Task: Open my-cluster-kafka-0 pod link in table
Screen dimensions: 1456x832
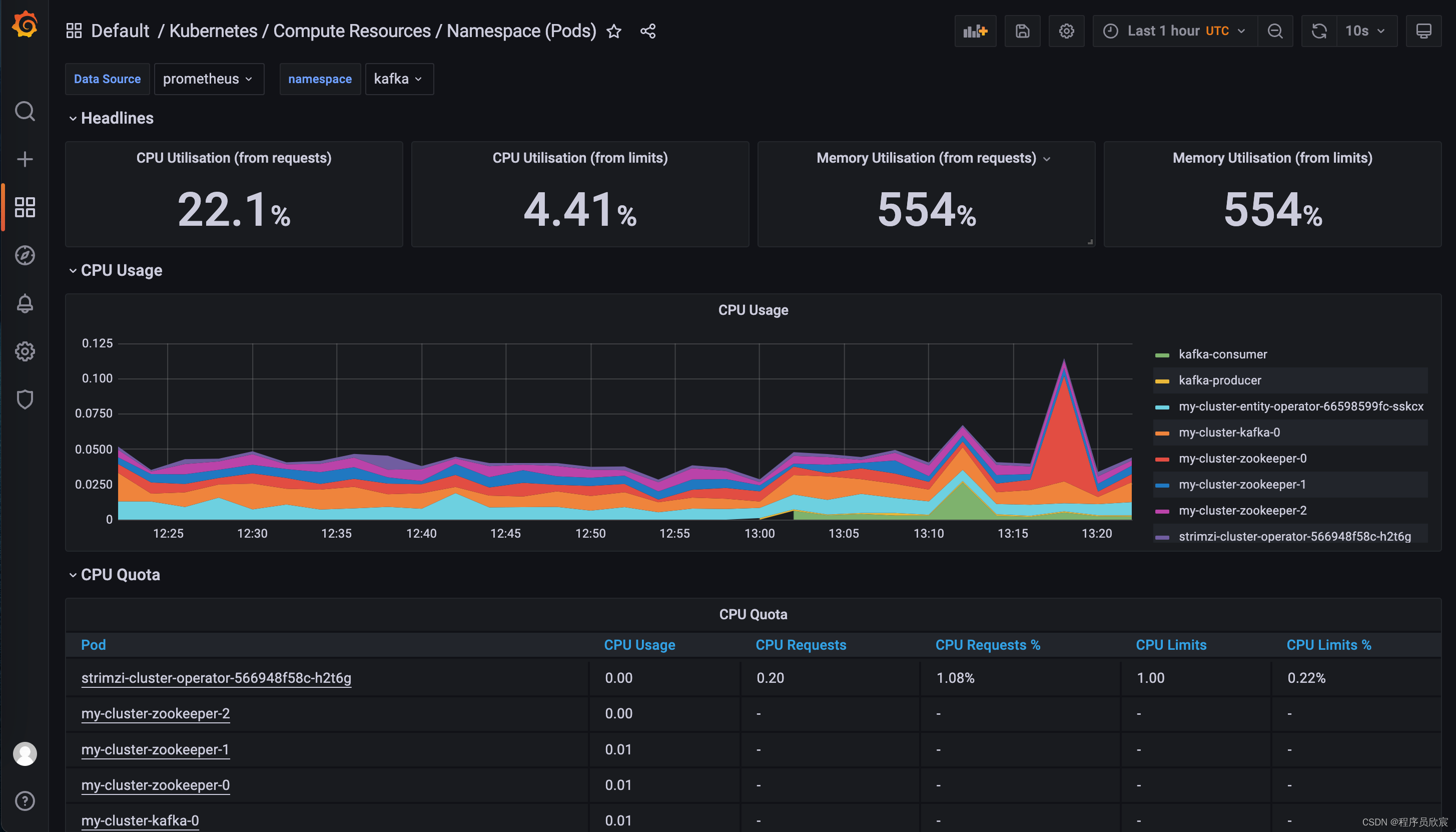Action: [140, 820]
